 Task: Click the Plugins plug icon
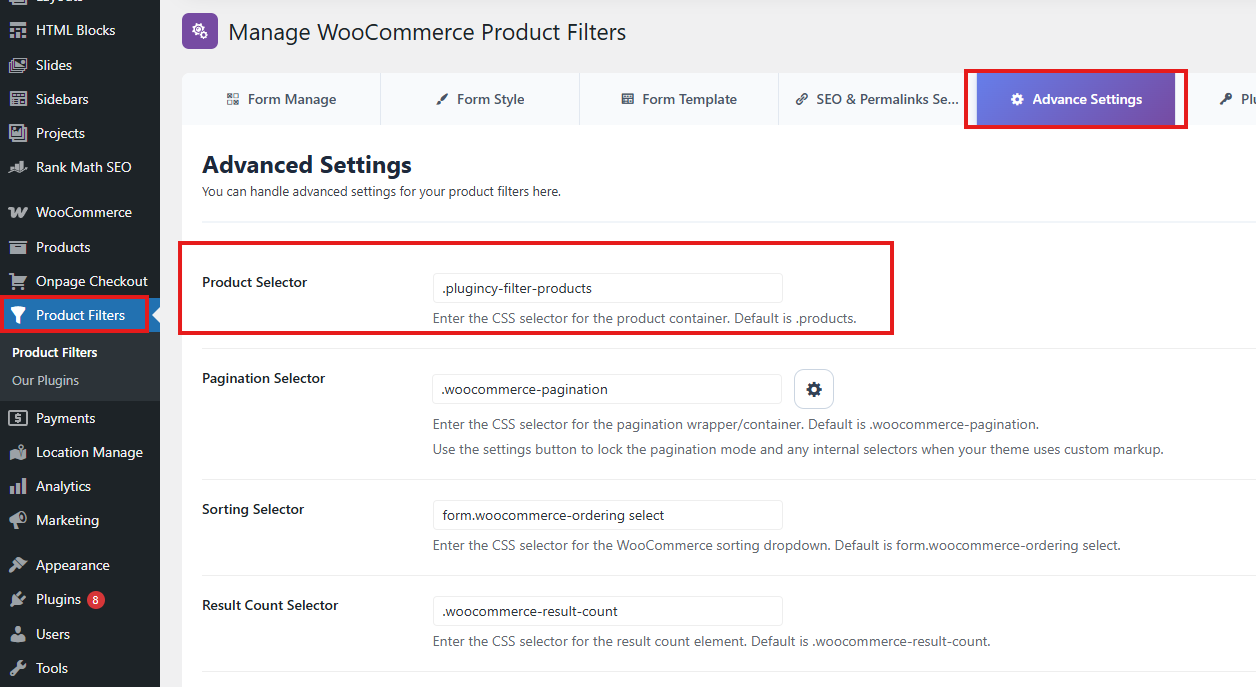point(17,599)
